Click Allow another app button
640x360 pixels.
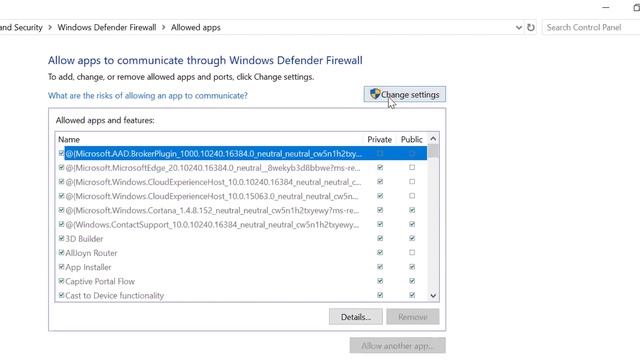click(398, 346)
